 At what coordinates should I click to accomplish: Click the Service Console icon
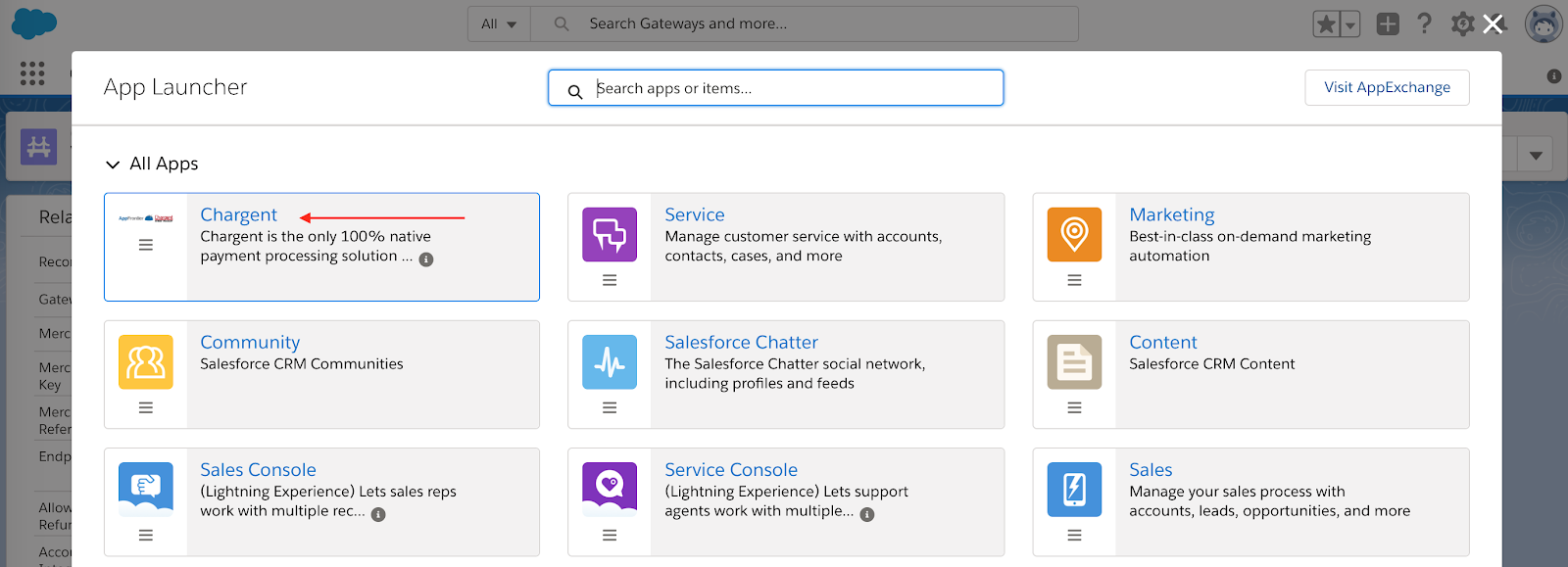(x=609, y=489)
